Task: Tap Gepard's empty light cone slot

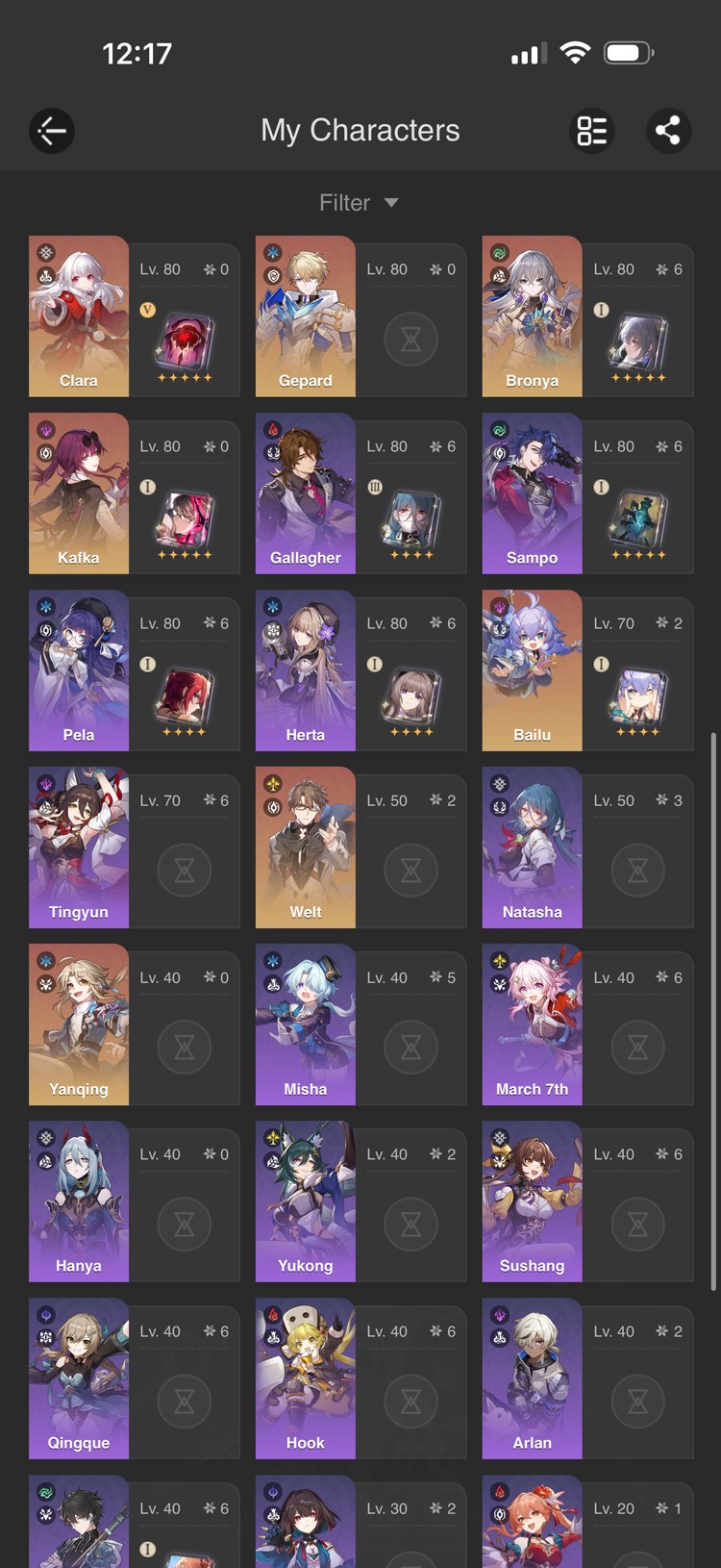Action: (x=410, y=339)
